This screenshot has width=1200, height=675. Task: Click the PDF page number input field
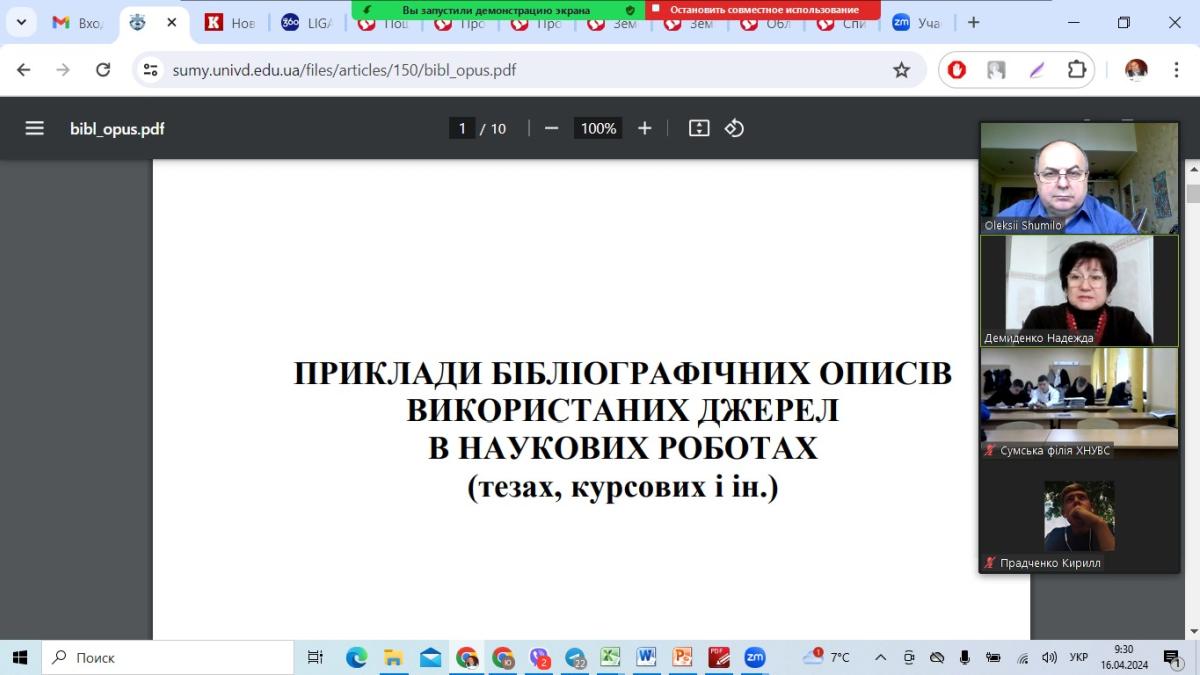(x=462, y=128)
